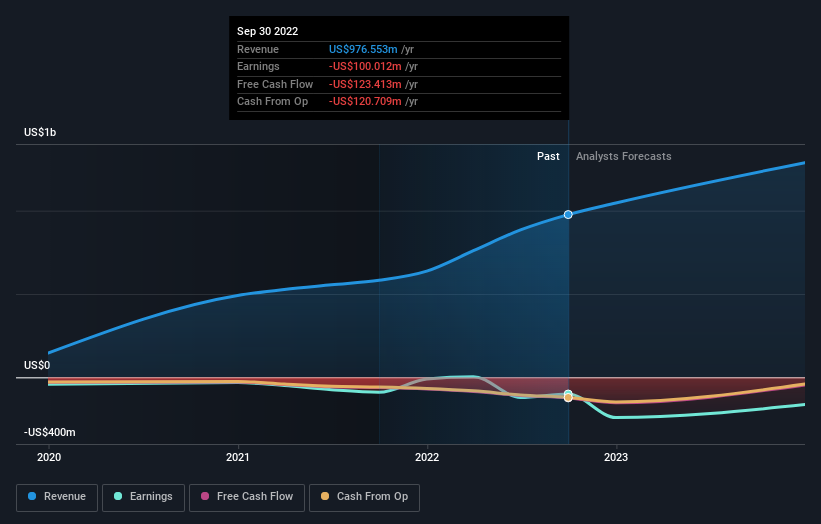Click the Free Cash Flow row label in the tooltip
The height and width of the screenshot is (524, 821).
click(275, 84)
